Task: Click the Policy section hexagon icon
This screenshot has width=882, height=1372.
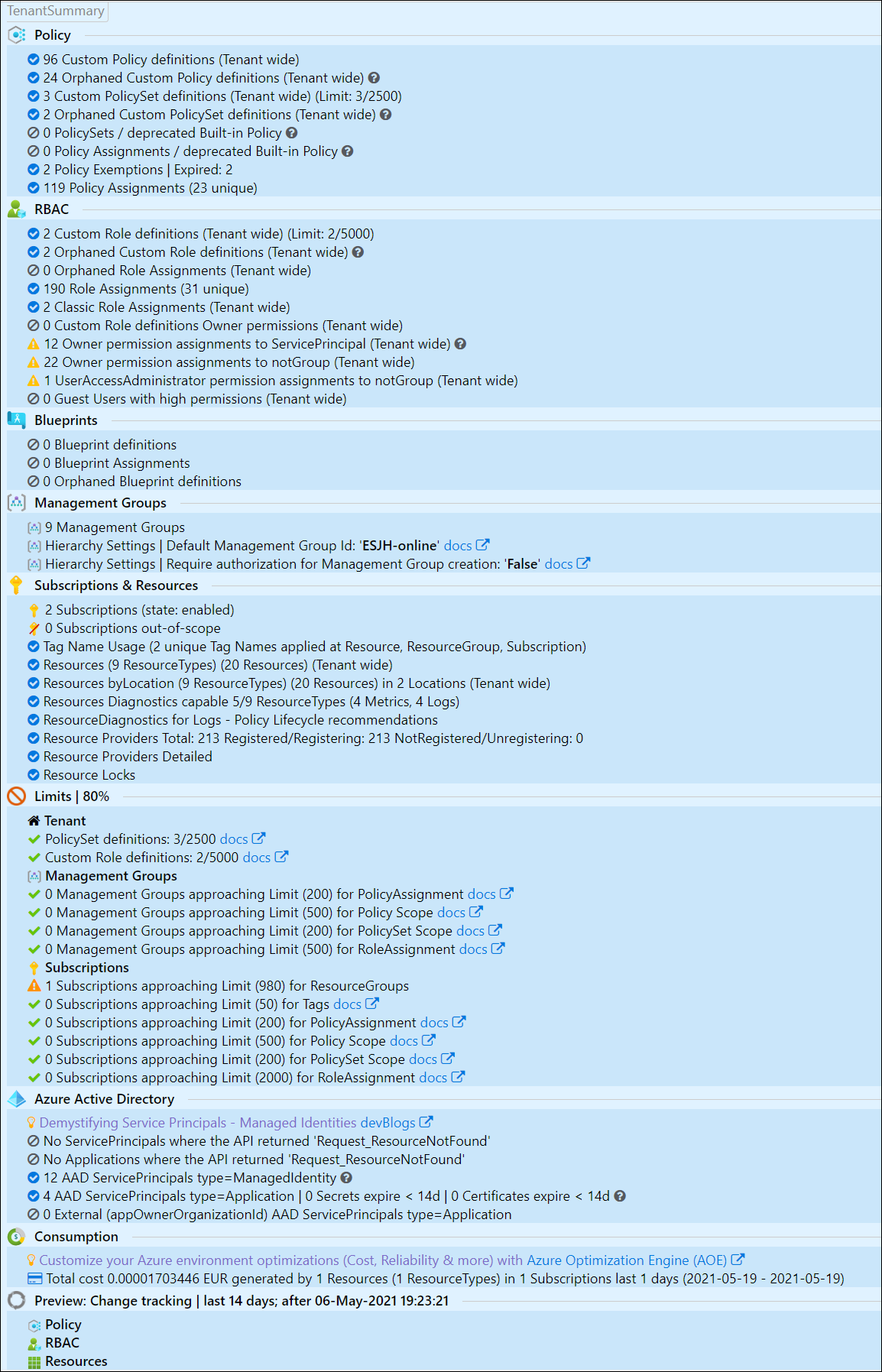Action: [x=17, y=35]
